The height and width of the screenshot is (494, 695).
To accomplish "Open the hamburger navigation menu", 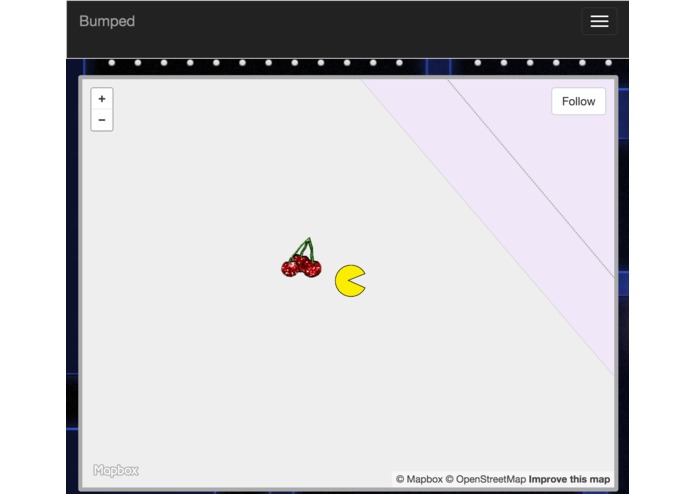I will (599, 21).
